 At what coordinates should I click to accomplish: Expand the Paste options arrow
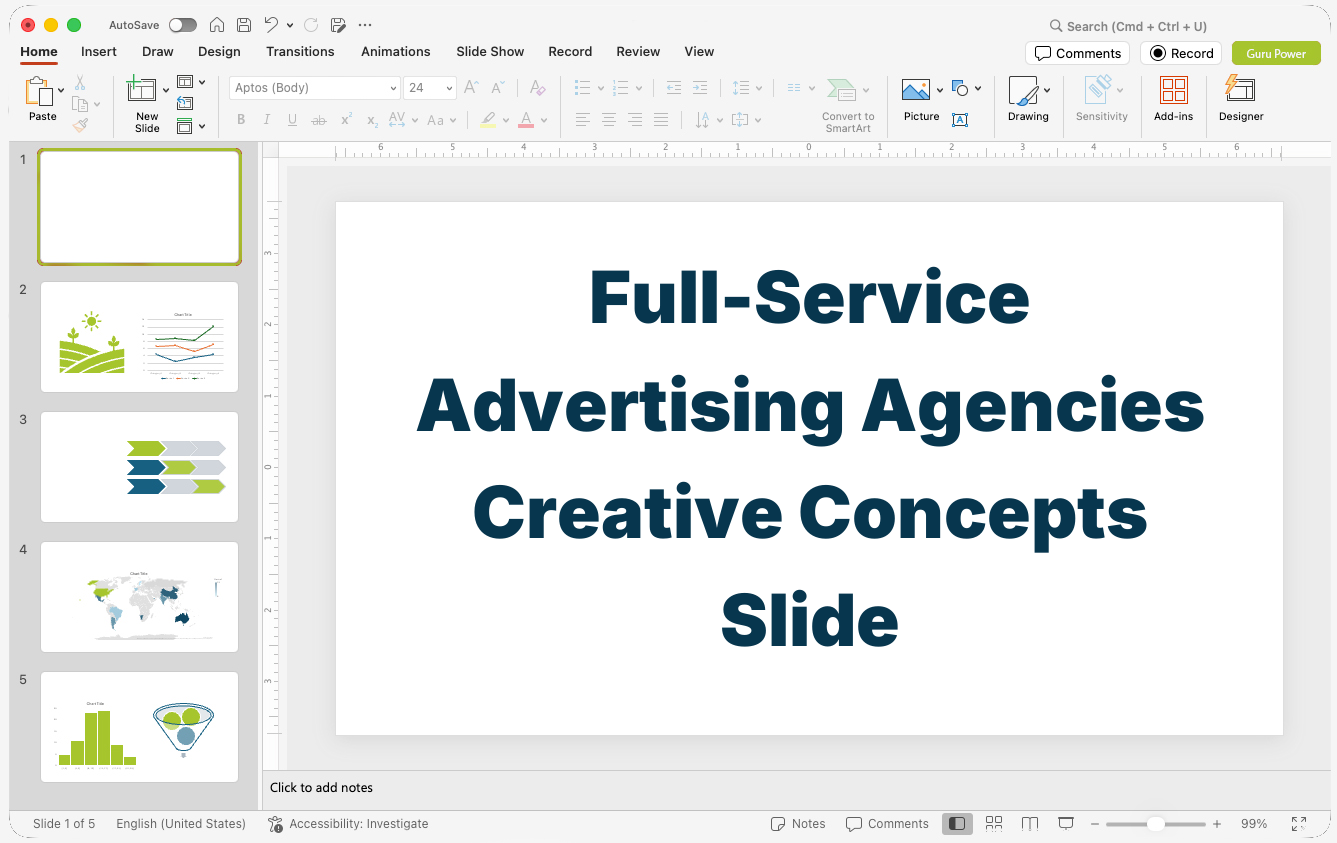point(62,90)
